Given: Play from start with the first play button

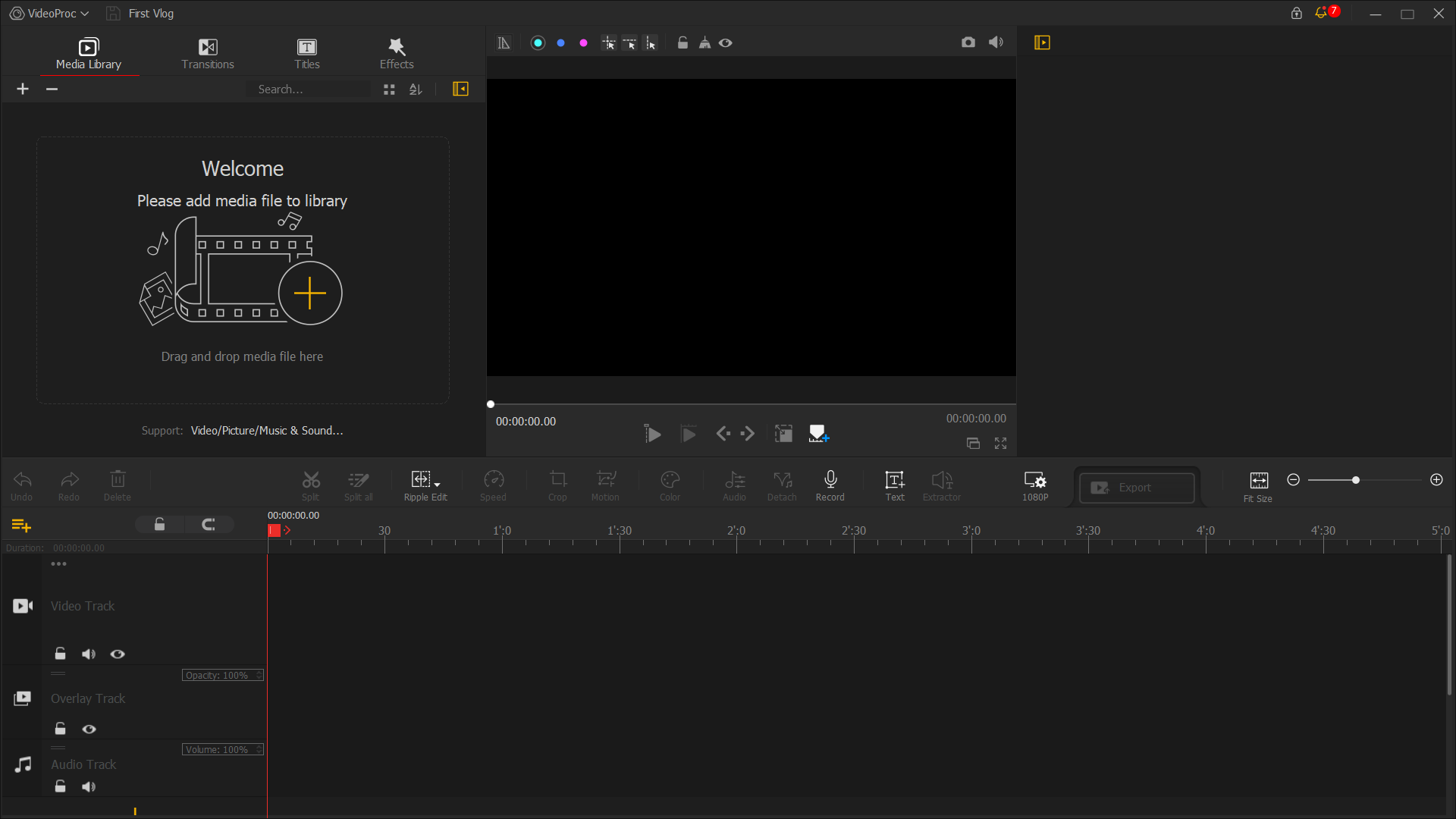Looking at the screenshot, I should 652,434.
